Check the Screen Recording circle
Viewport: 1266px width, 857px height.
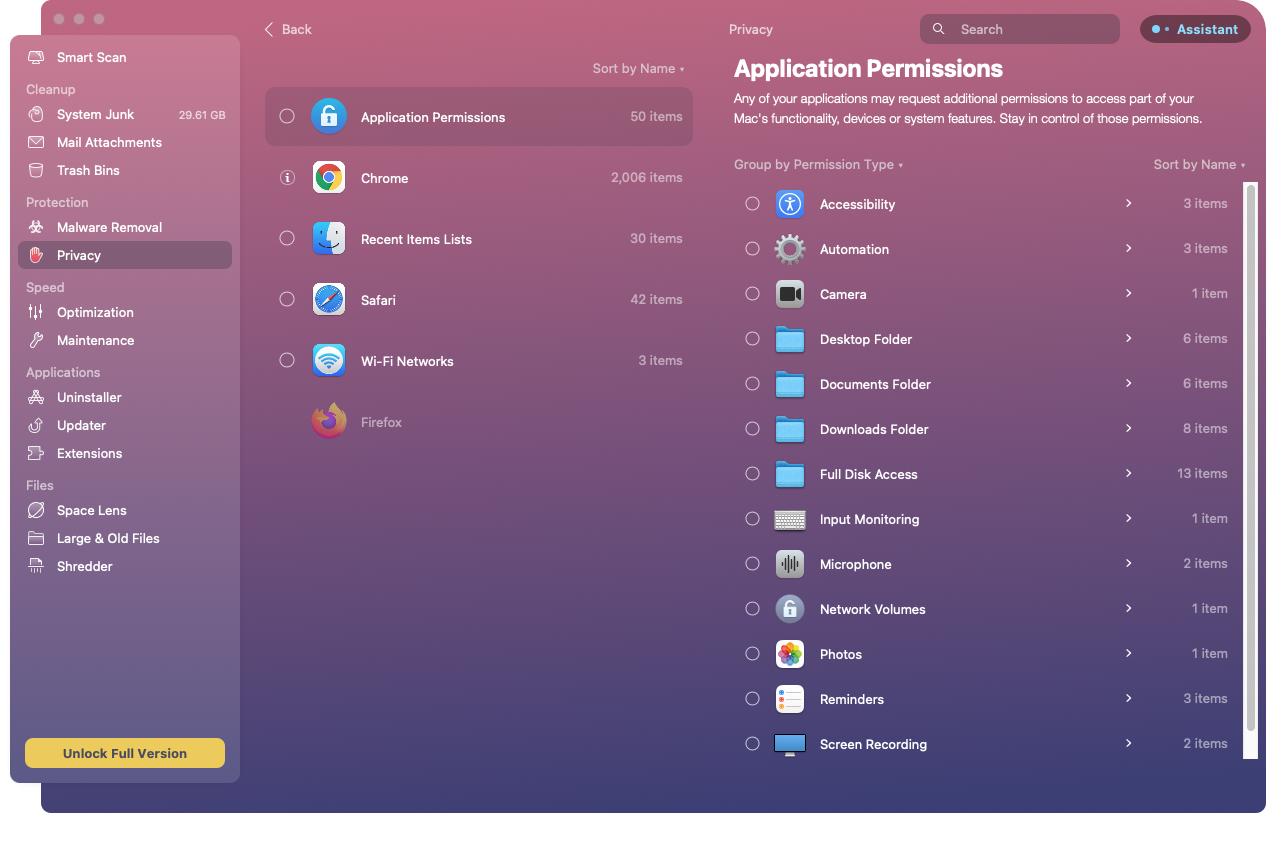tap(752, 743)
